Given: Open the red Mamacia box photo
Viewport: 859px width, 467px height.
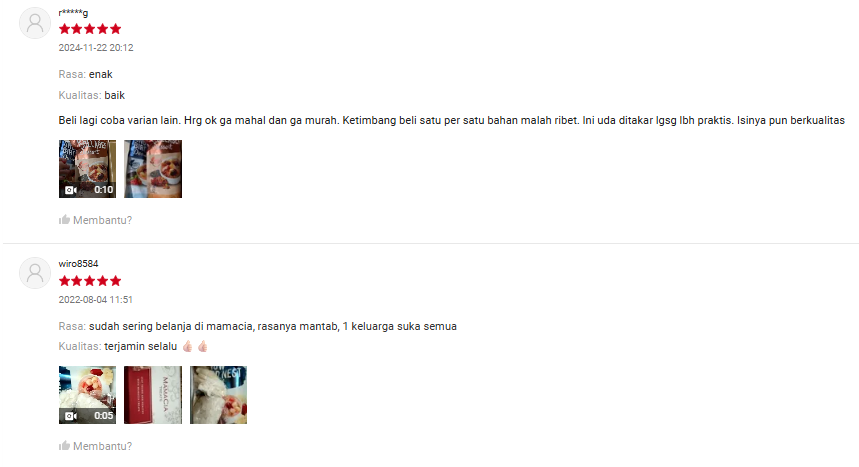Looking at the screenshot, I should 153,395.
